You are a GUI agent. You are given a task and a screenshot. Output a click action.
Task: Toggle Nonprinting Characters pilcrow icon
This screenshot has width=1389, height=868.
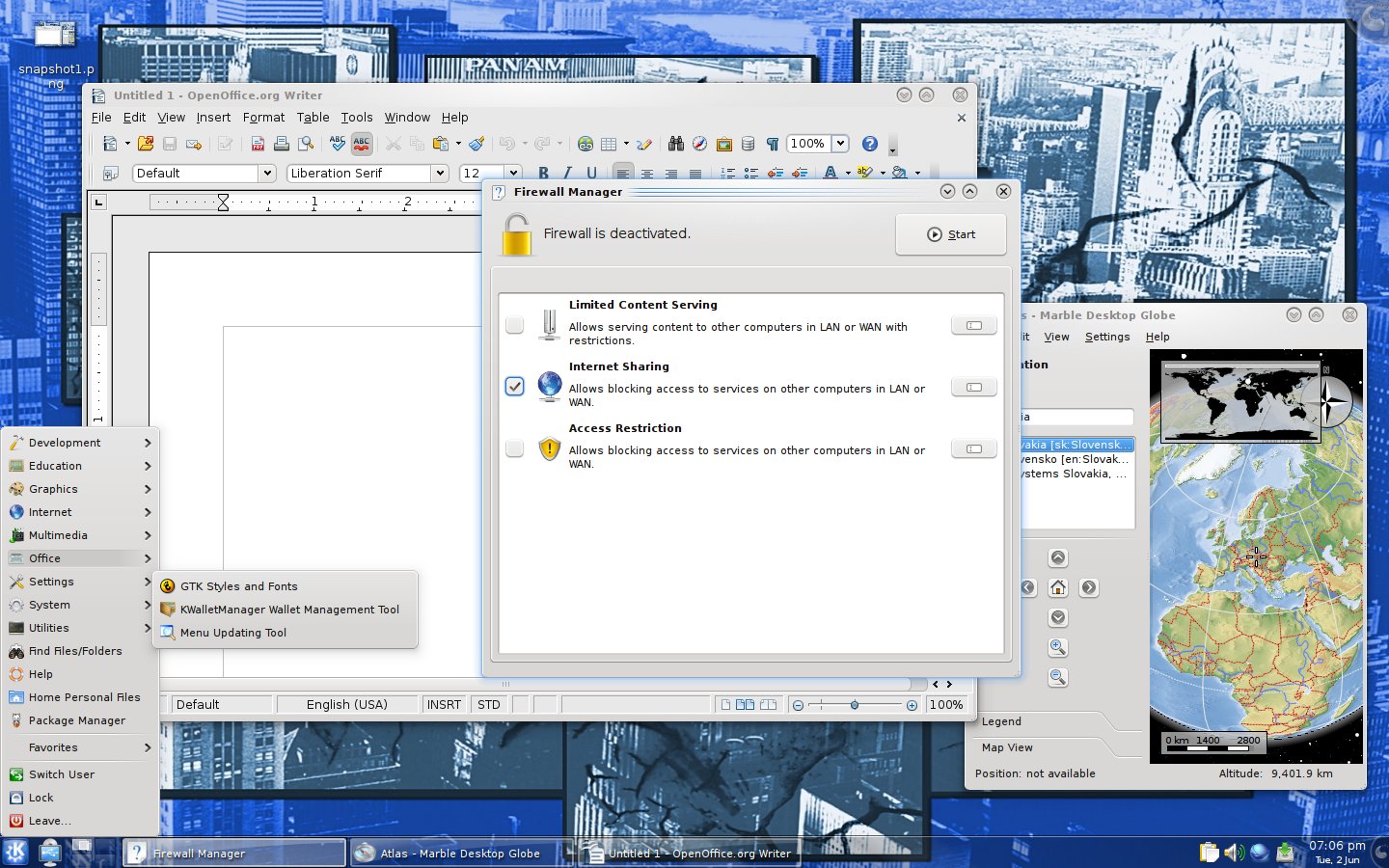(x=772, y=144)
